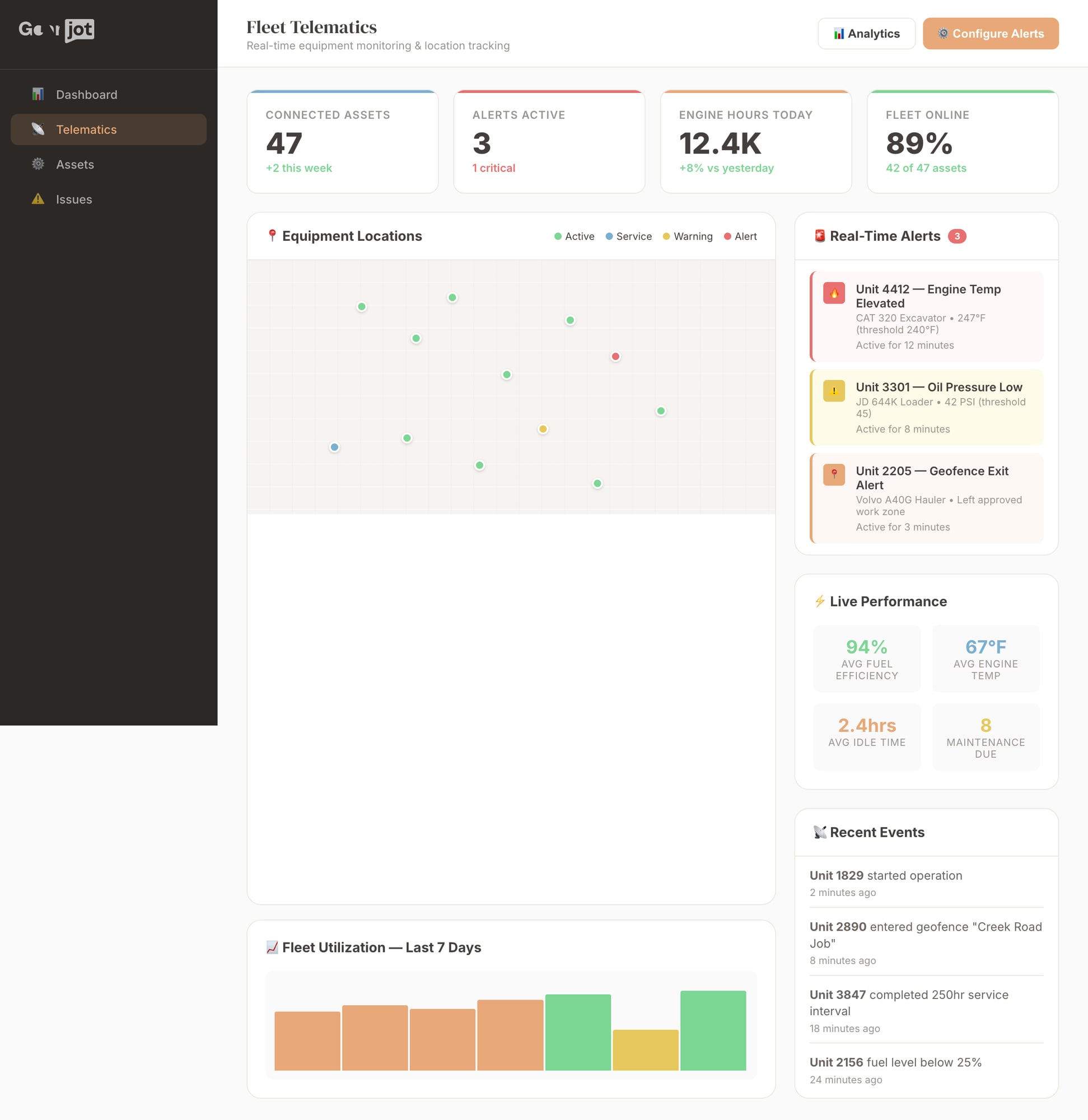Select the Telematics satellite icon in sidebar
This screenshot has width=1088, height=1120.
(38, 130)
